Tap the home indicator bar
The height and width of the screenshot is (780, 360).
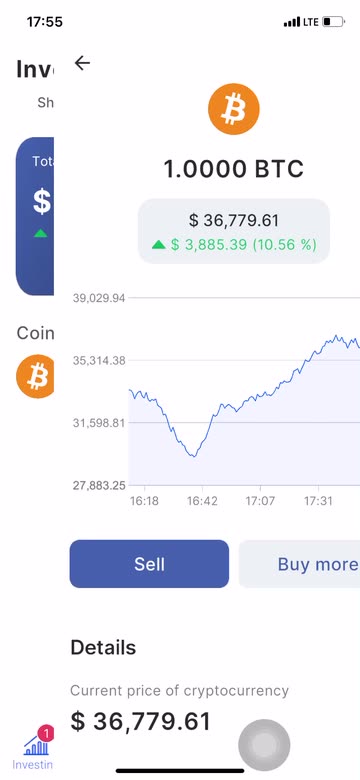tap(180, 771)
